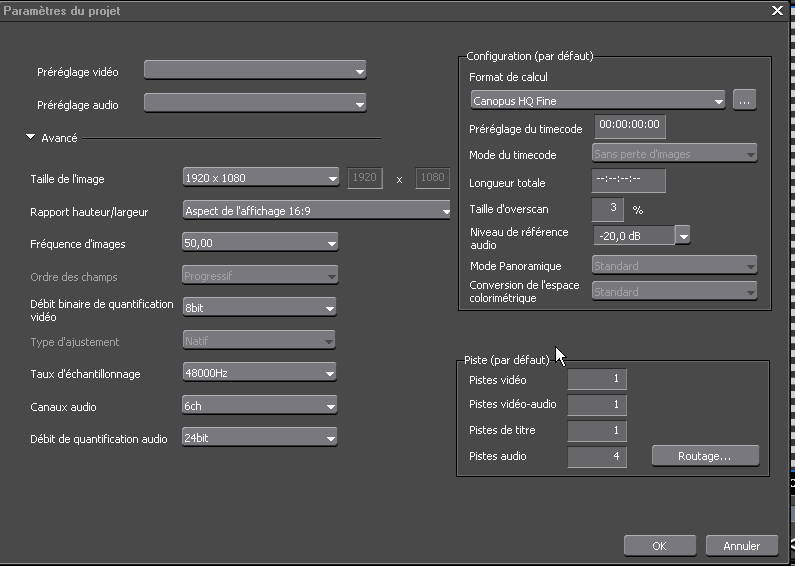
Task: Open the Taux d'échantillonnage dropdown
Action: tap(260, 373)
